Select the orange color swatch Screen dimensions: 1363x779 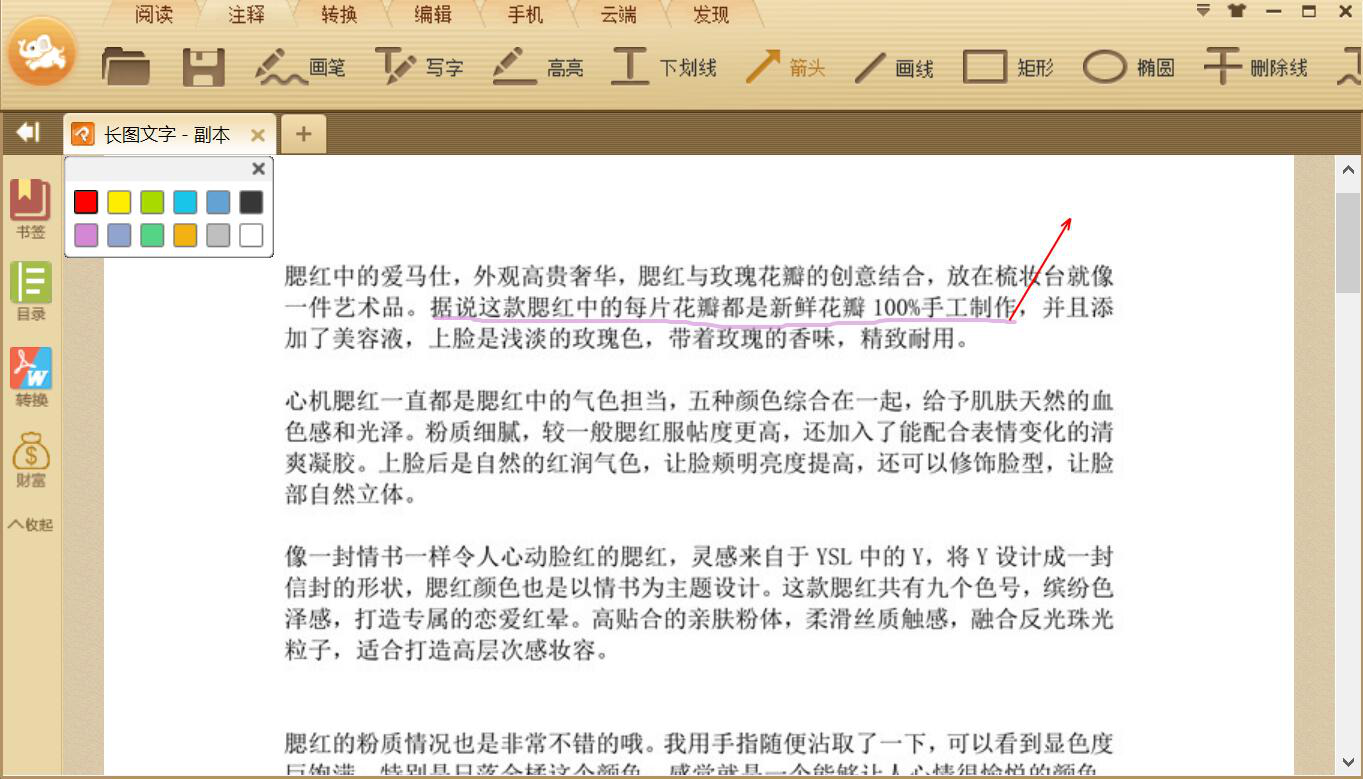[x=185, y=235]
